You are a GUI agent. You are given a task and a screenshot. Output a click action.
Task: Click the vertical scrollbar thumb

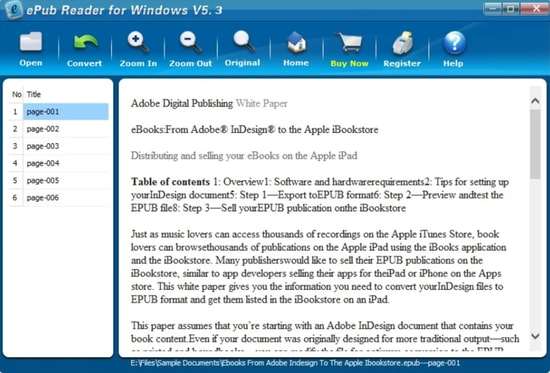click(535, 144)
